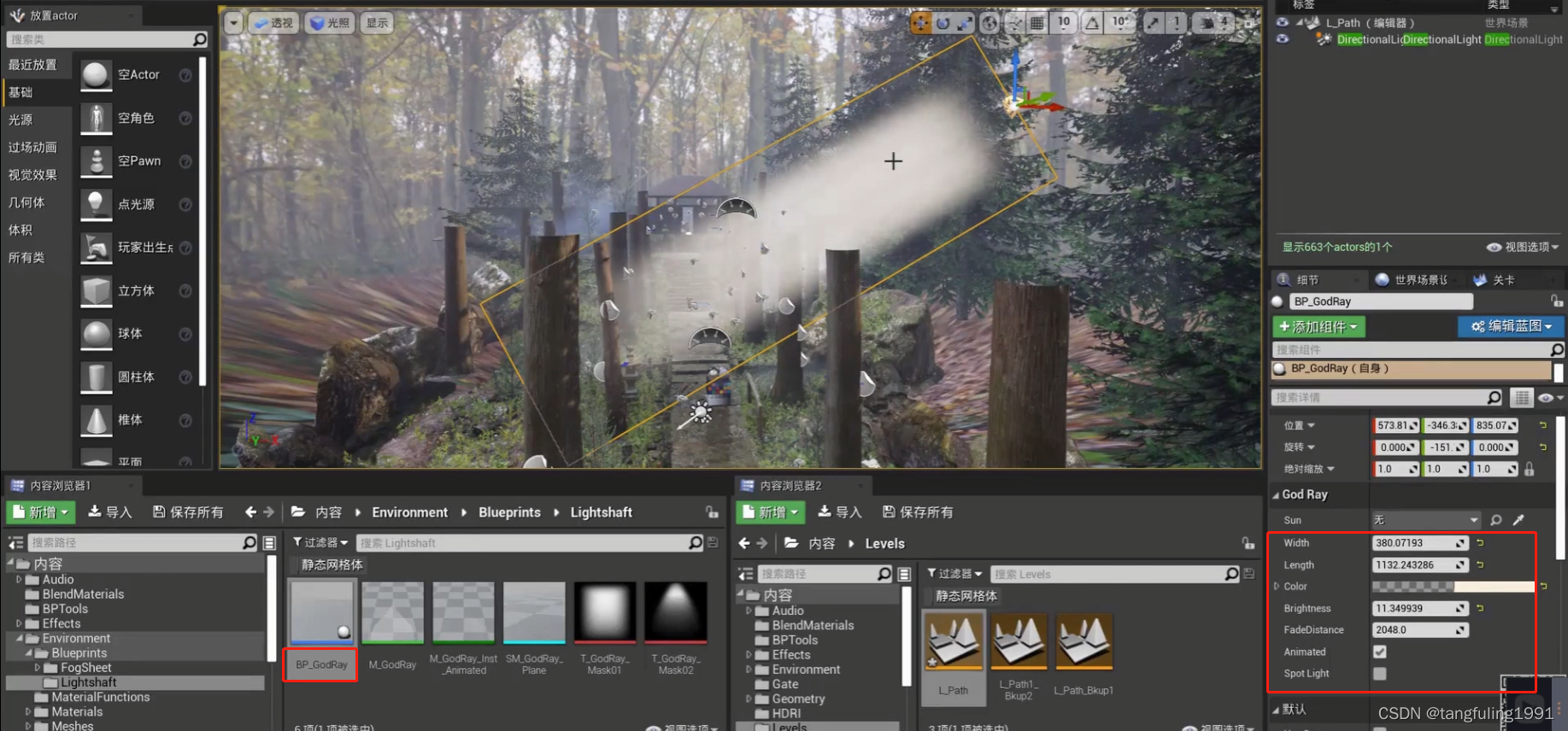Screen dimensions: 1568x731
Task: Select the 立方体 cube item
Action: pos(137,290)
